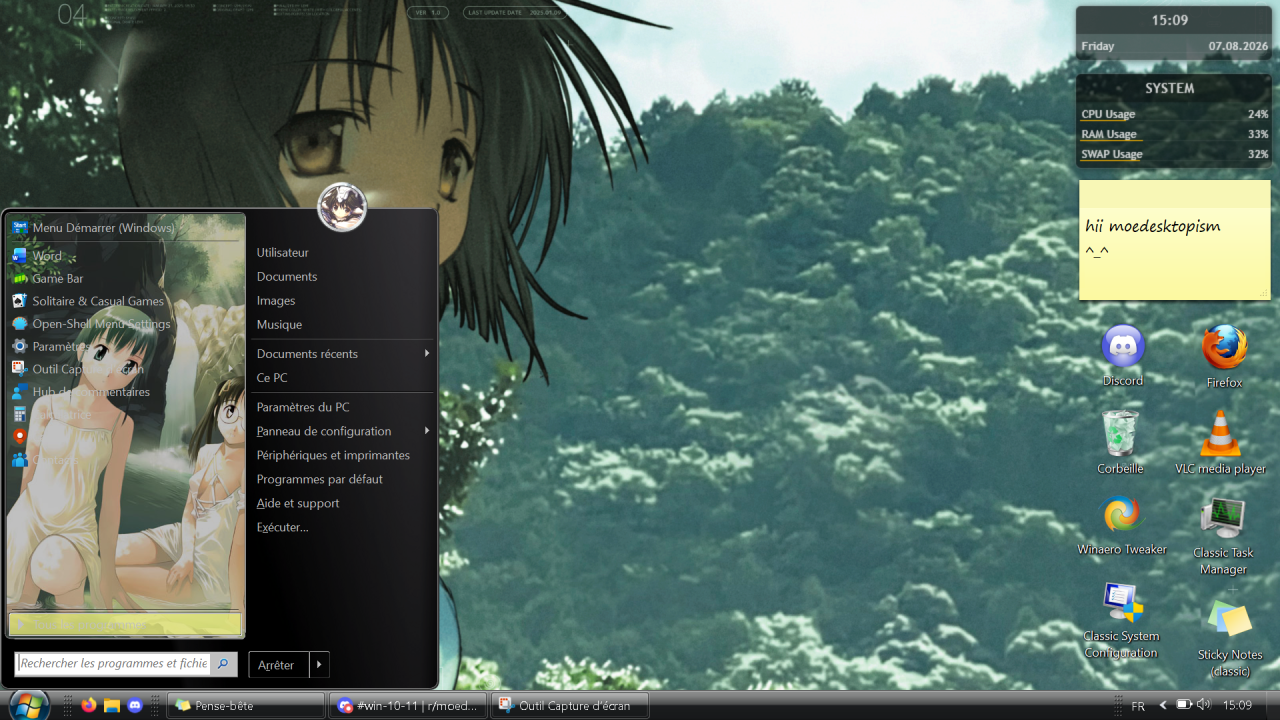This screenshot has height=720, width=1280.
Task: Switch to Outil Capture d'écran taskbar button
Action: (x=569, y=705)
